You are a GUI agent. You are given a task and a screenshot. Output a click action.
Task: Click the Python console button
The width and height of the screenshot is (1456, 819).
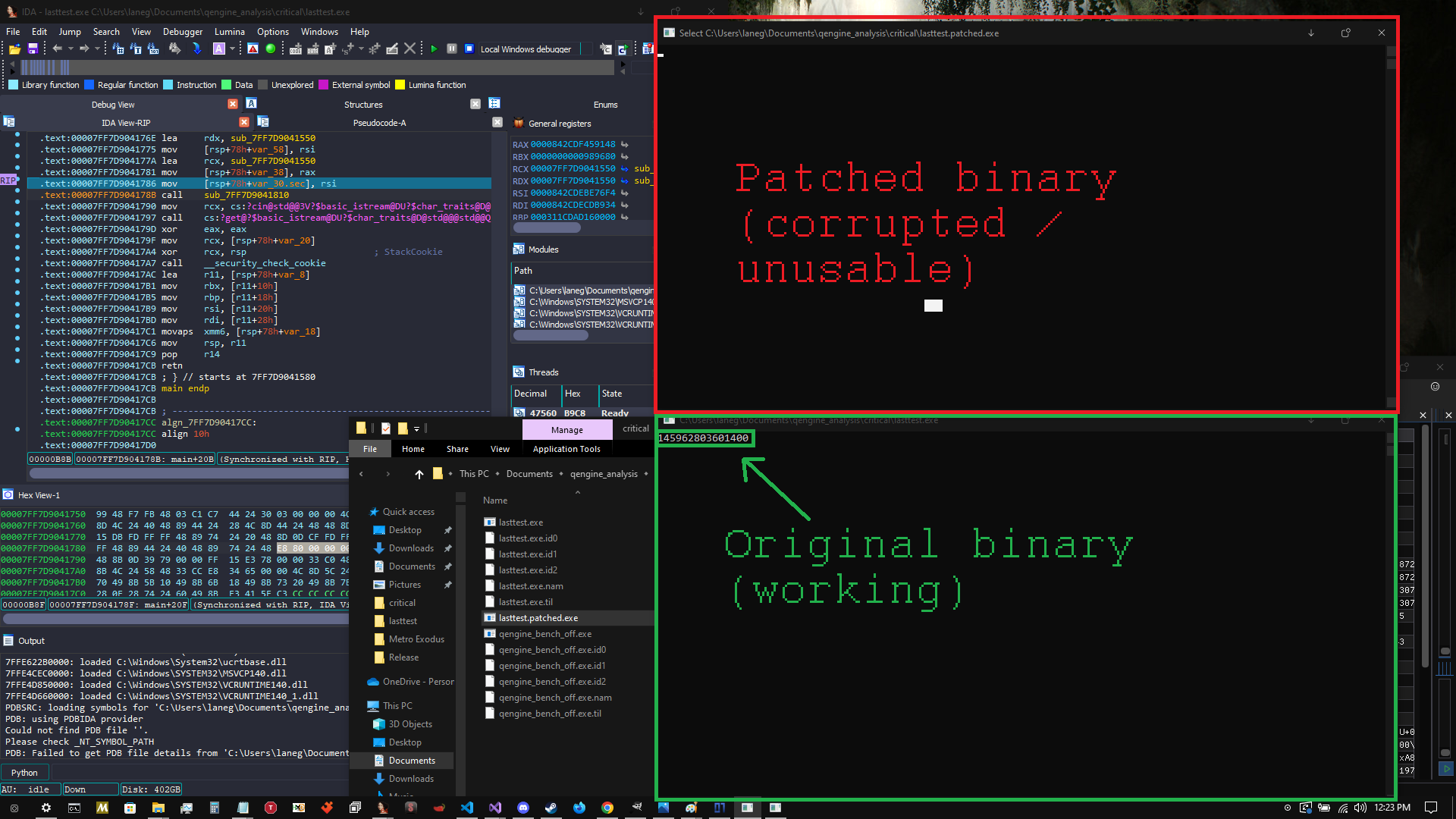coord(24,772)
